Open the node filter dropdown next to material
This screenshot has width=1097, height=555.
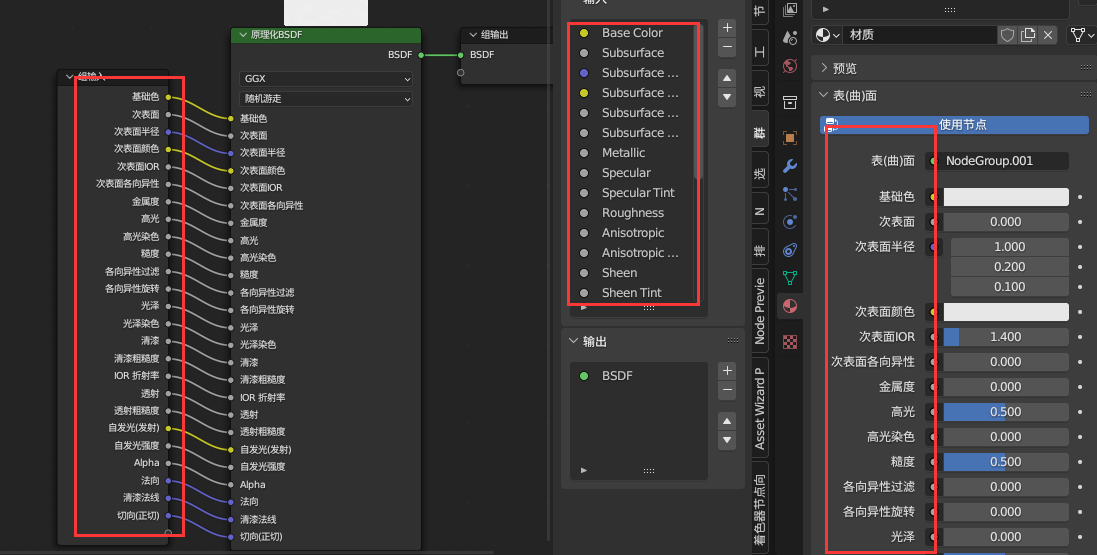coord(1081,35)
